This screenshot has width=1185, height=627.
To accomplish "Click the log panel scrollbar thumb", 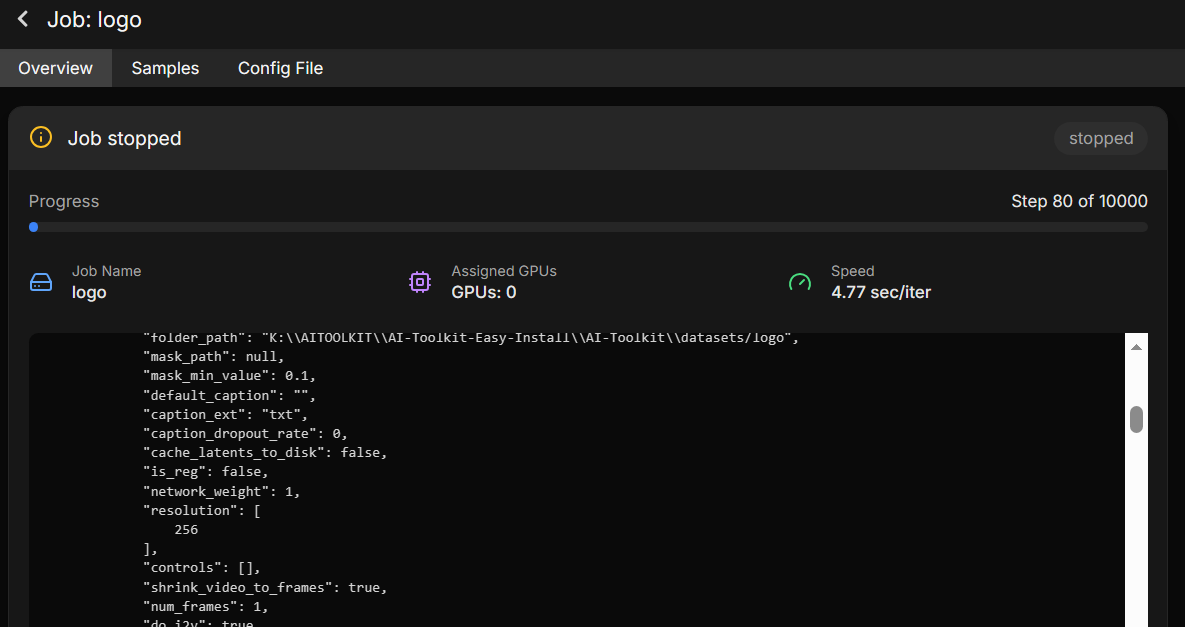I will pos(1136,420).
